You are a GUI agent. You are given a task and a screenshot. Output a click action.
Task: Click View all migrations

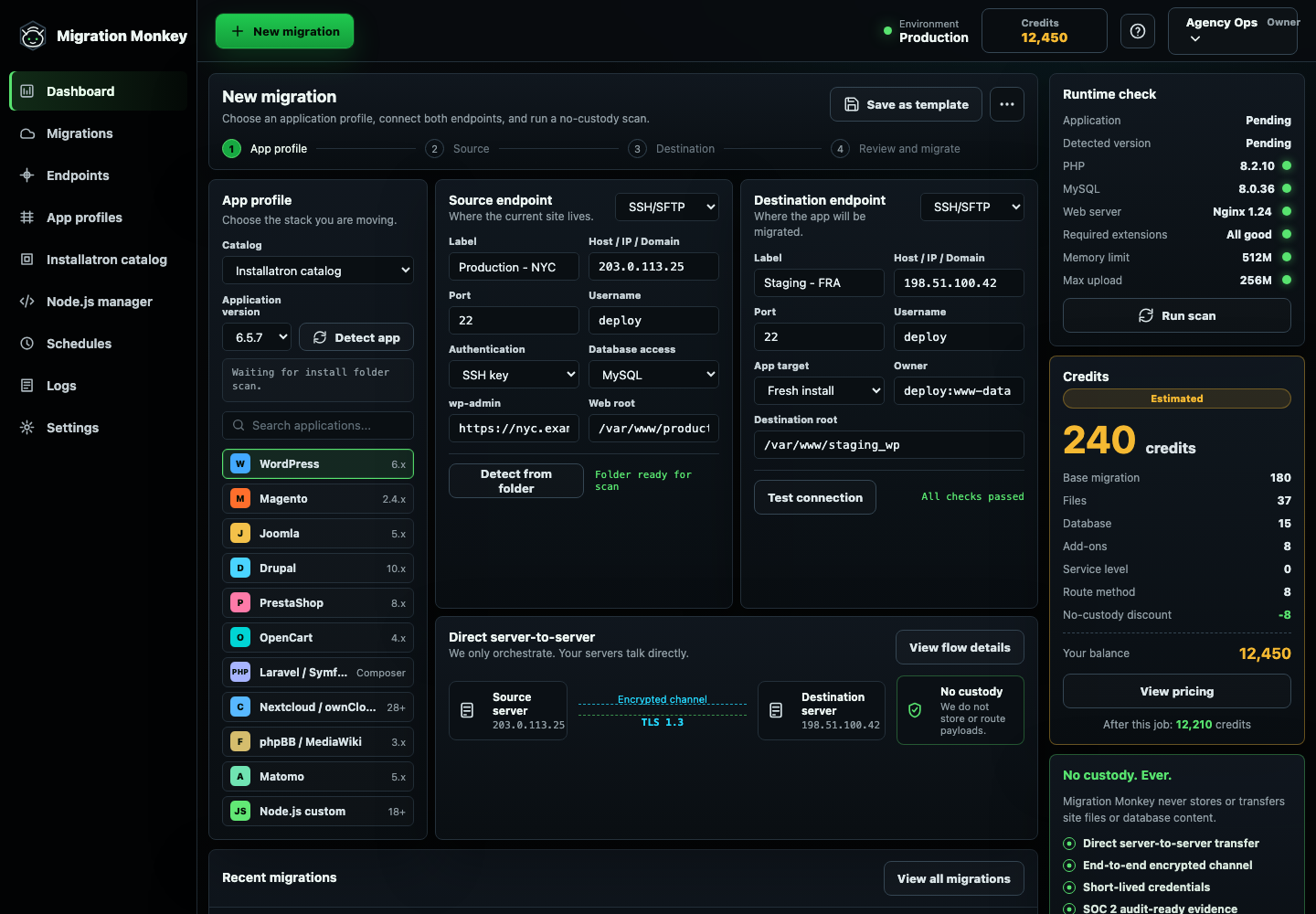click(954, 878)
